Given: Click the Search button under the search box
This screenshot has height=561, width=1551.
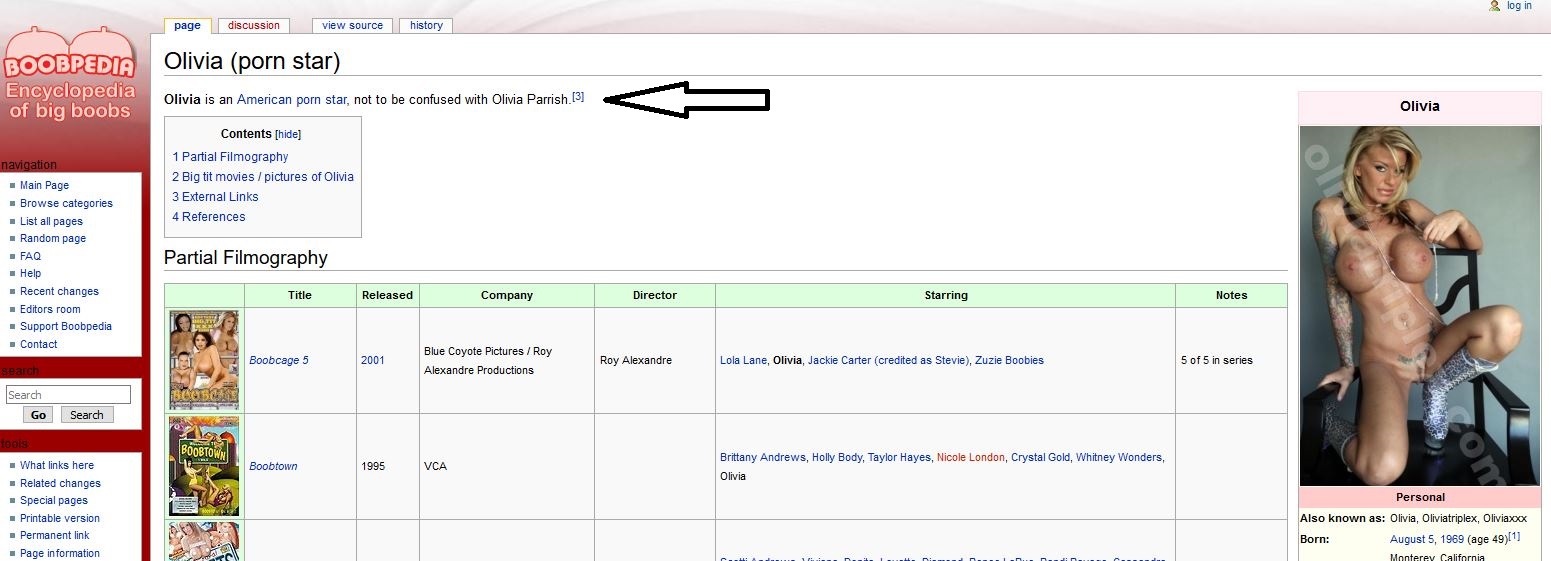Looking at the screenshot, I should pyautogui.click(x=87, y=415).
